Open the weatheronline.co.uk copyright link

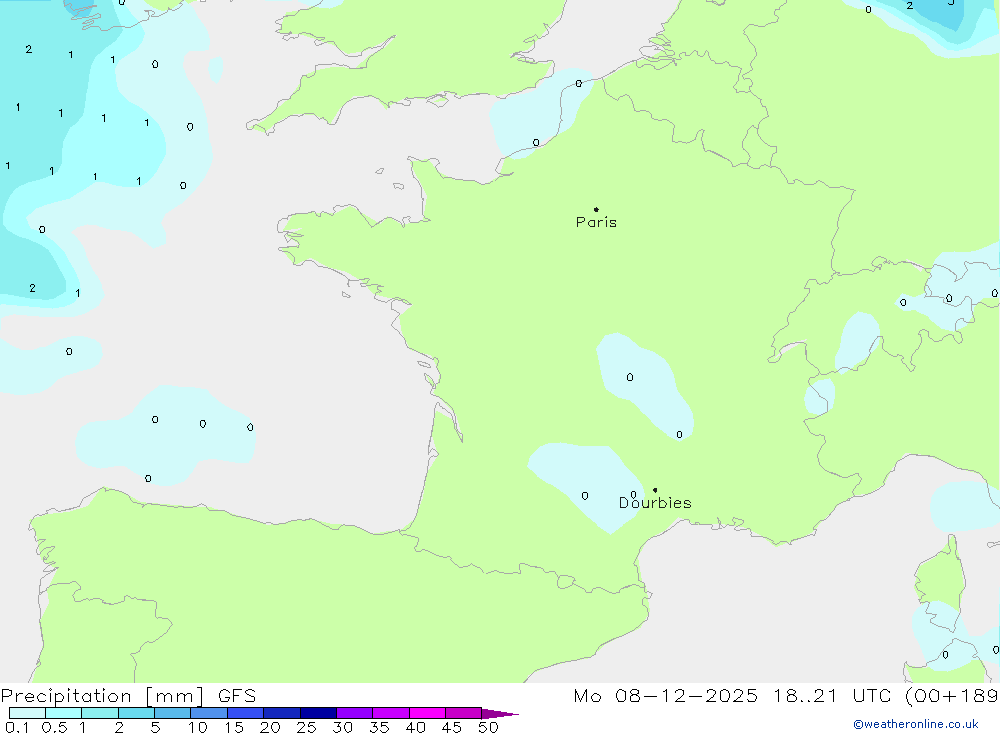(916, 724)
